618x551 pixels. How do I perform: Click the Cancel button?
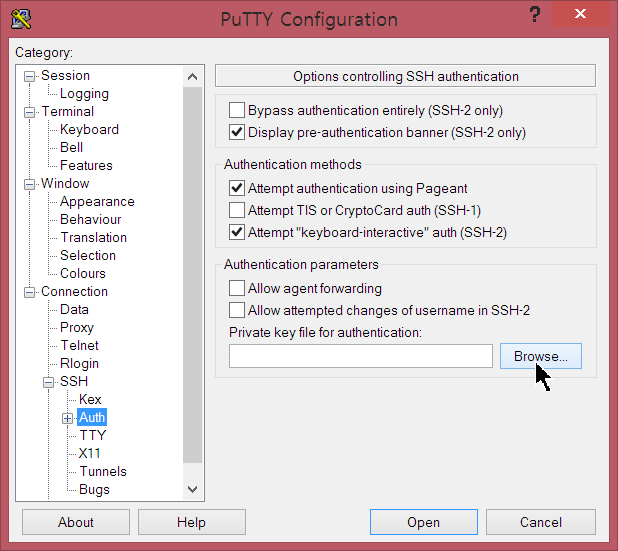541,522
